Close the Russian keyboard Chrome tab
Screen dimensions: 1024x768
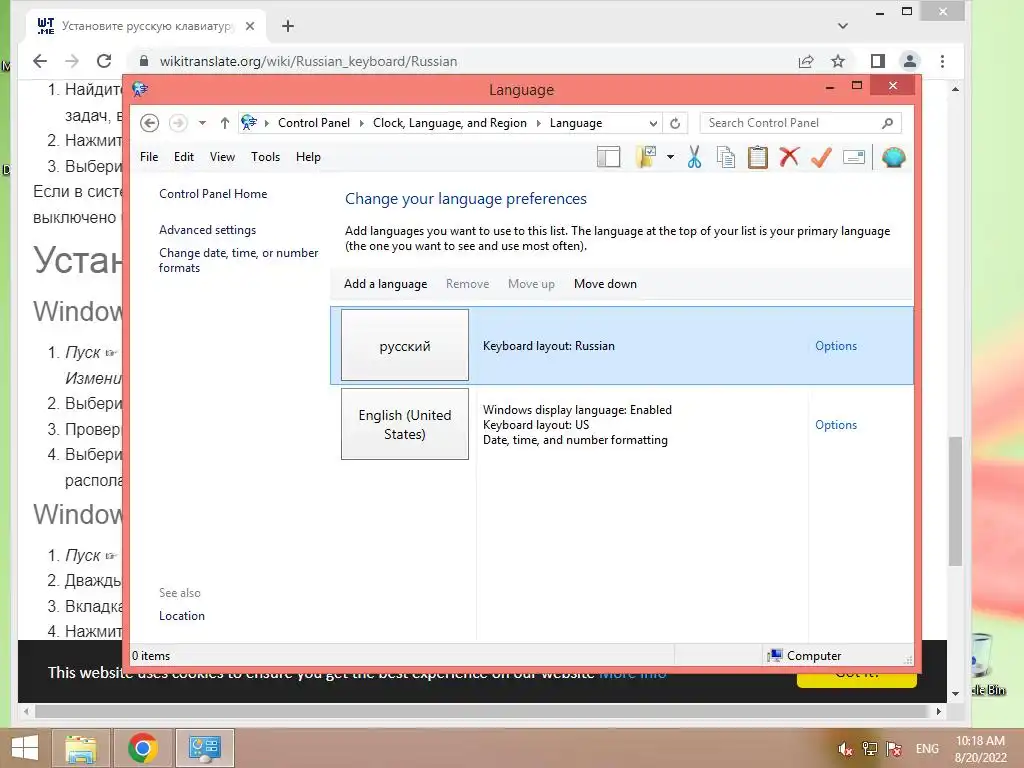[250, 26]
